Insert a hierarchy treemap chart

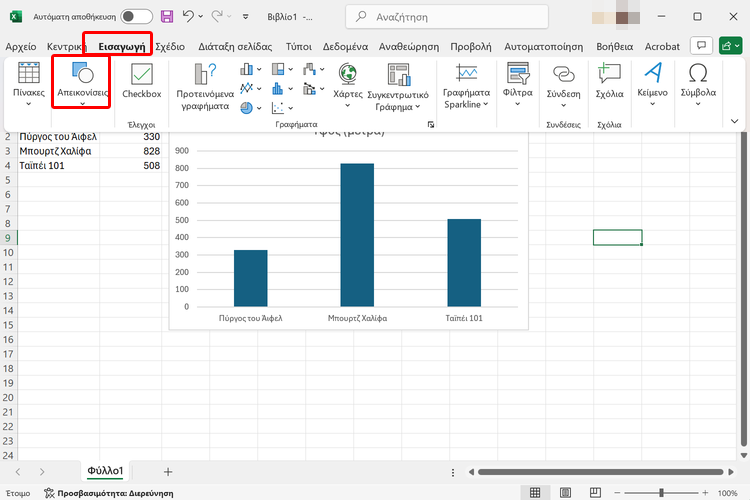pos(278,69)
